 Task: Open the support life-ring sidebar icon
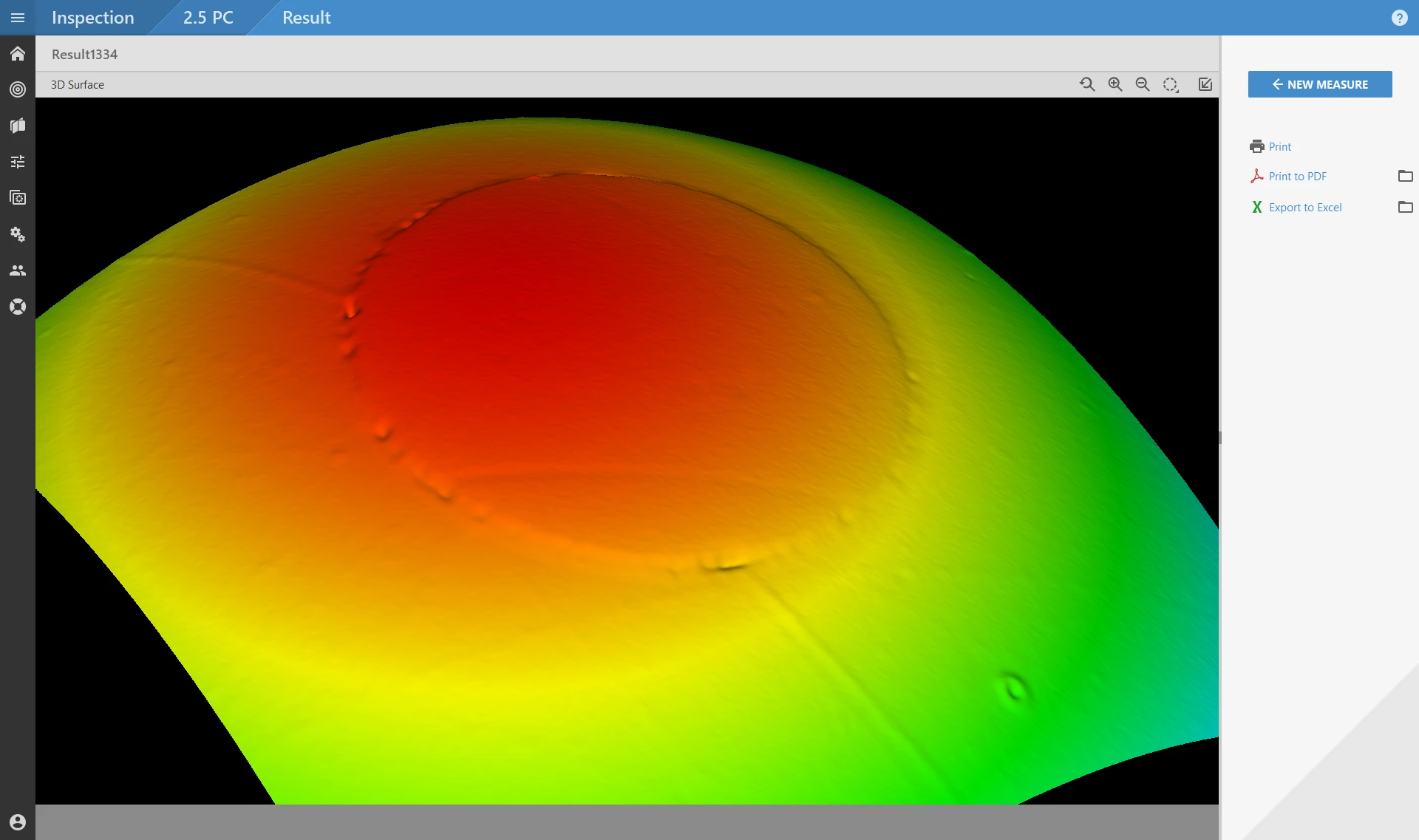point(17,306)
